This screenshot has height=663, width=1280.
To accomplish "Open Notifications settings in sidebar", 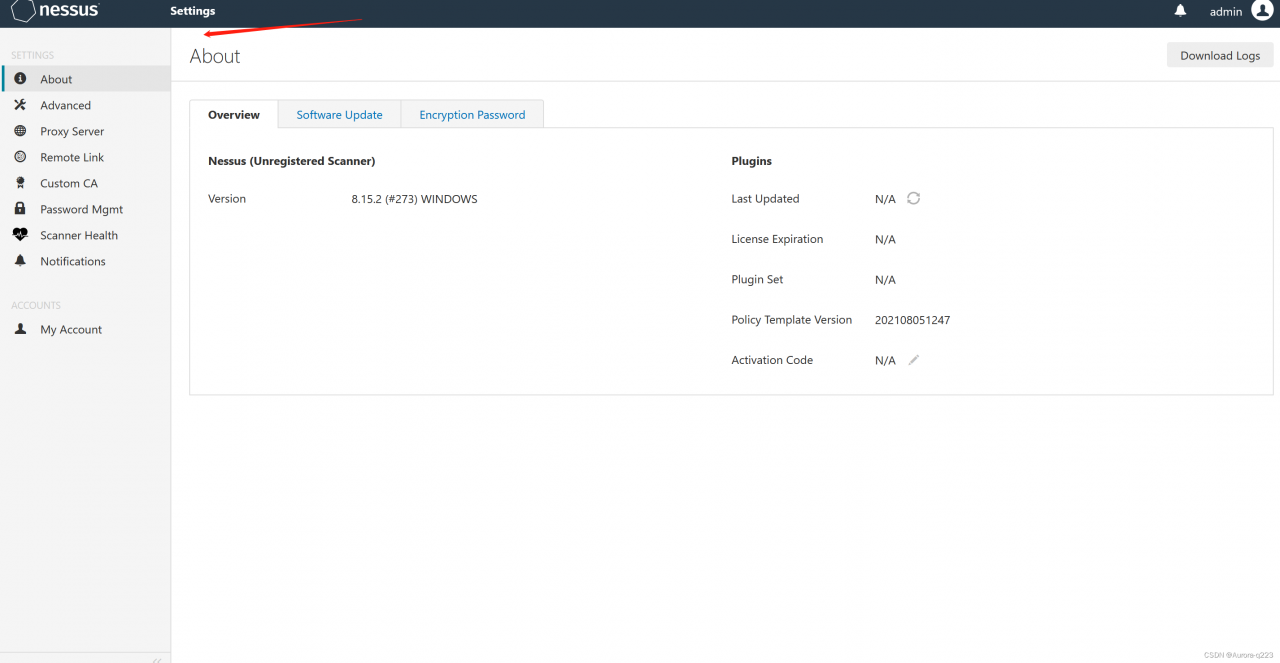I will click(85, 261).
